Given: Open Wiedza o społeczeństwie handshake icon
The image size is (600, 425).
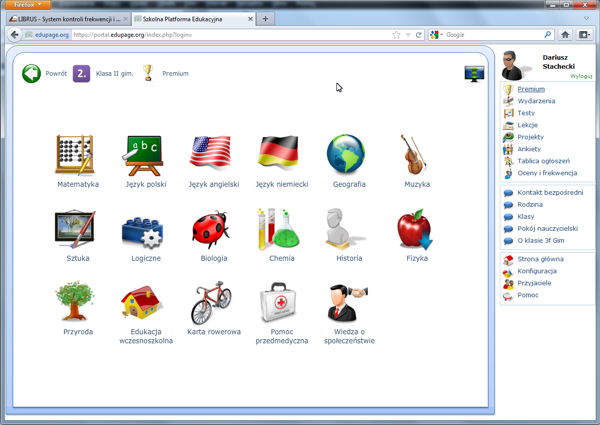Looking at the screenshot, I should click(347, 302).
